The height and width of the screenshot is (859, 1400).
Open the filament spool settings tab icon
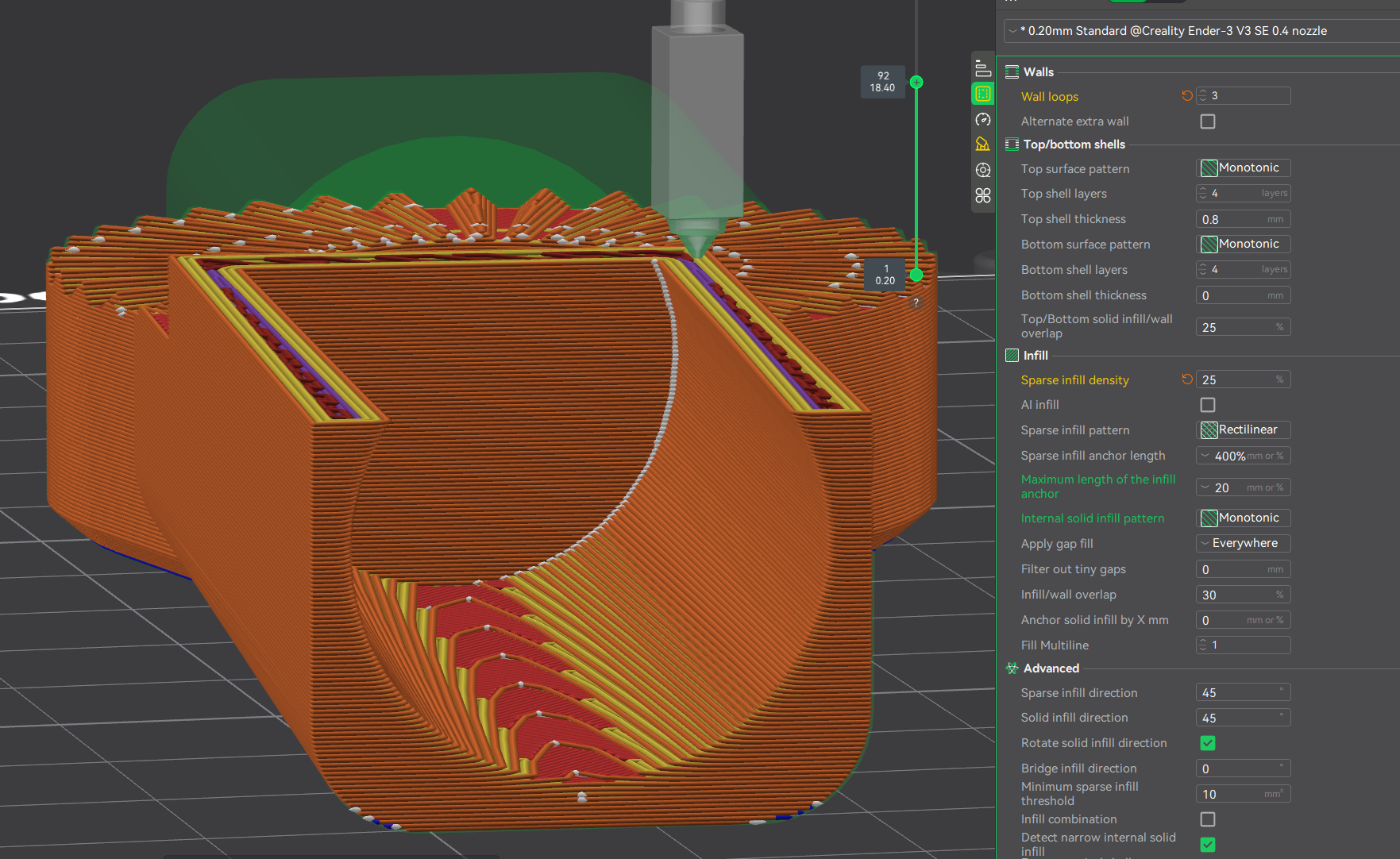pyautogui.click(x=983, y=170)
